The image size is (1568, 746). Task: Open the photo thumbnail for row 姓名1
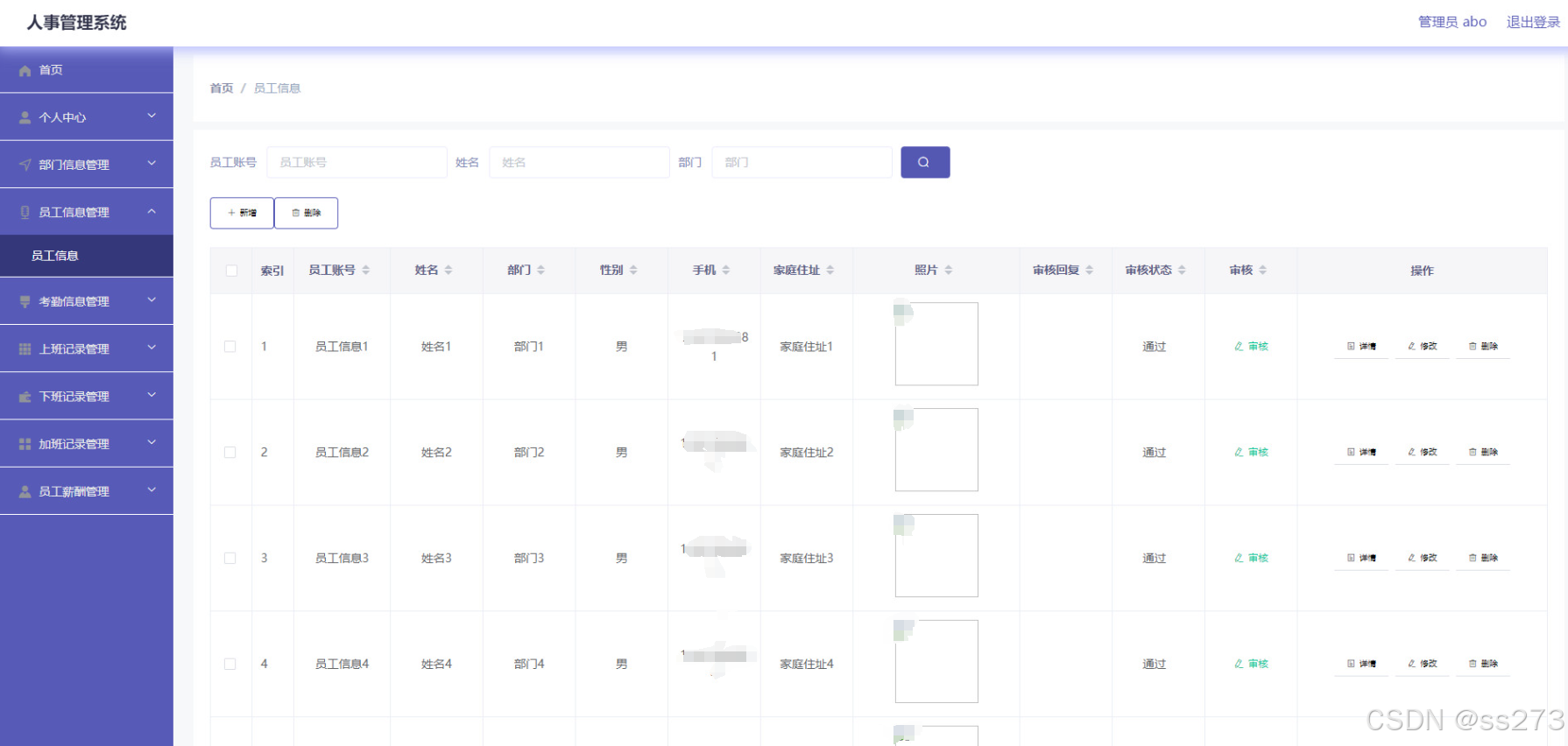coord(936,344)
